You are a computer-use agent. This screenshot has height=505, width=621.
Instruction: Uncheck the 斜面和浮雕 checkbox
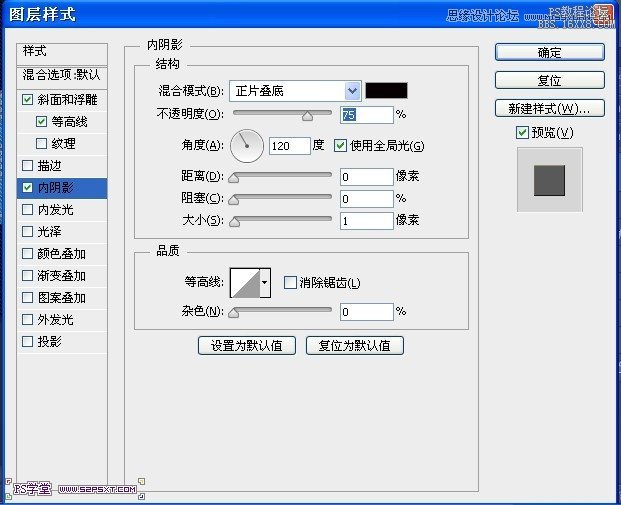(27, 99)
